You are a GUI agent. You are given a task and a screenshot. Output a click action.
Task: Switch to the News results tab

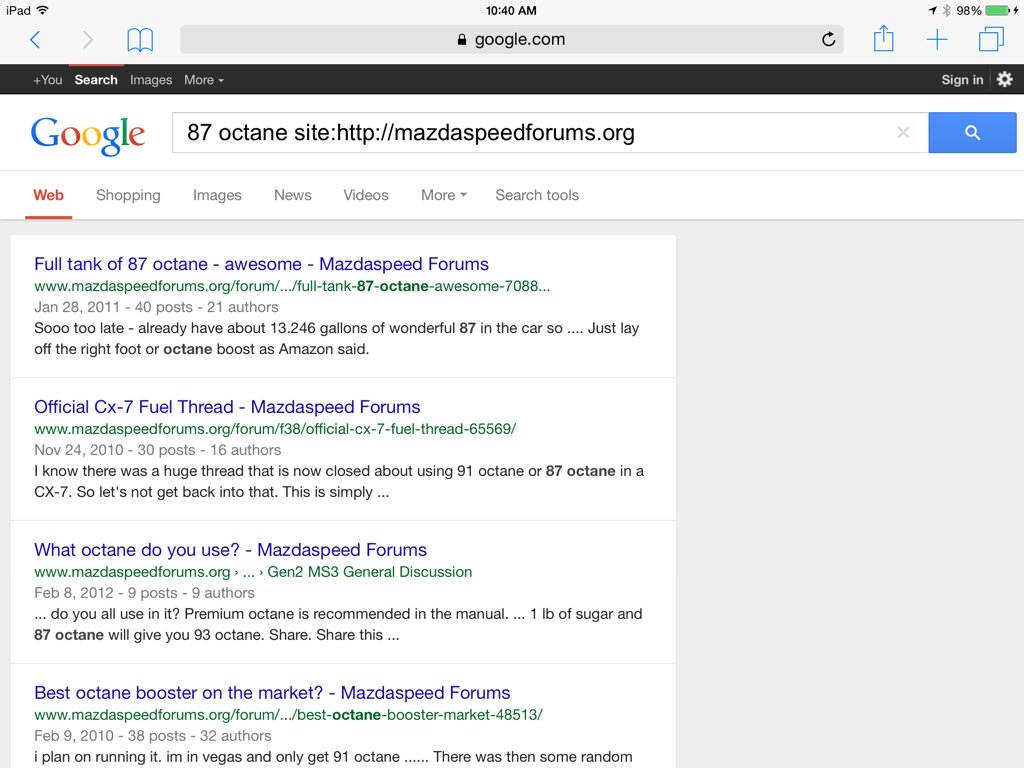coord(292,195)
